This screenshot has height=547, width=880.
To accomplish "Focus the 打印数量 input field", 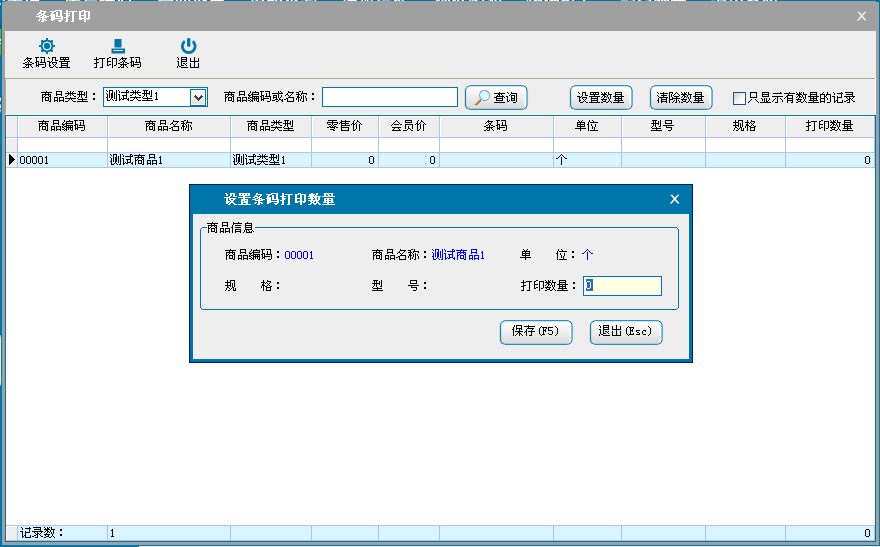I will click(x=622, y=286).
